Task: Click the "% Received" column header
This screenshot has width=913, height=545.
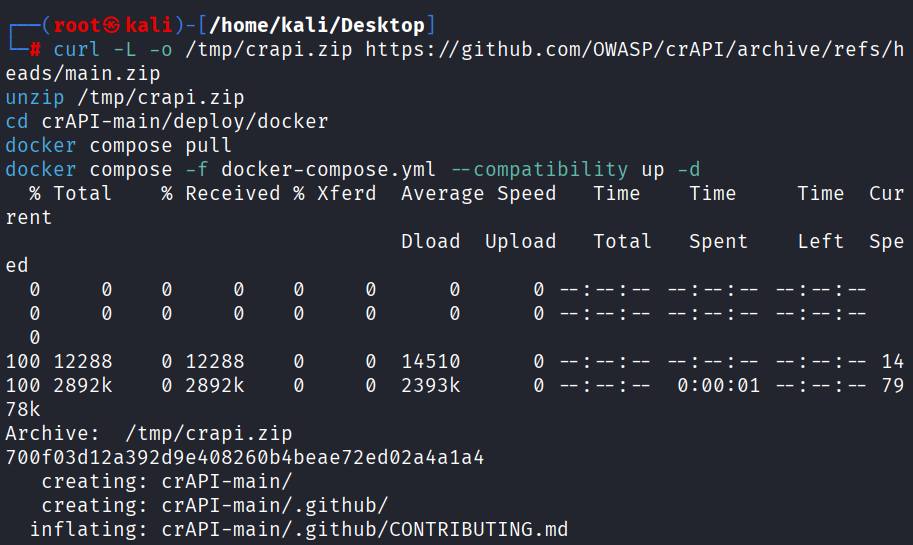Action: [221, 193]
